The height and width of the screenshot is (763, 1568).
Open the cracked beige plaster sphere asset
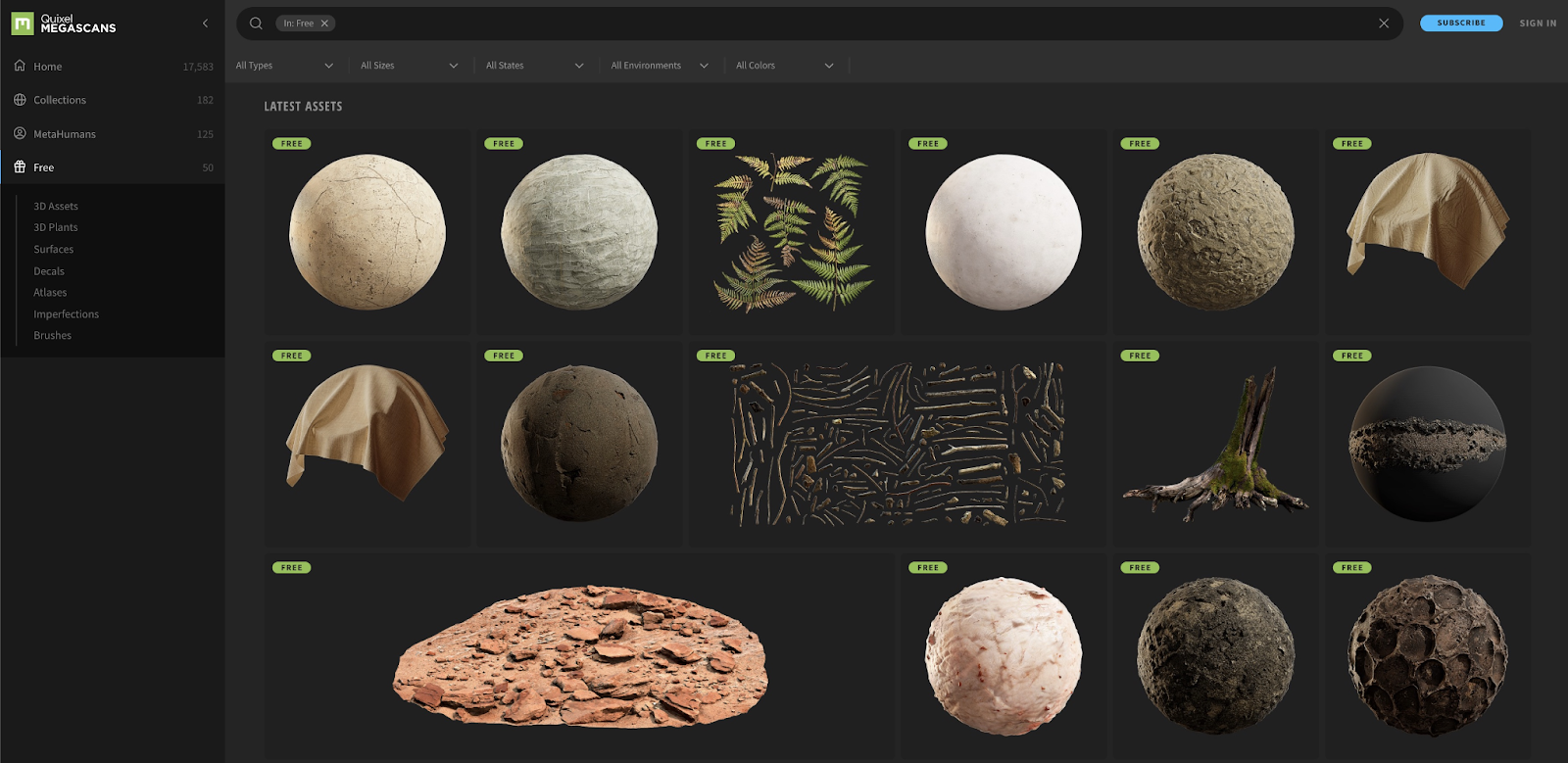367,232
